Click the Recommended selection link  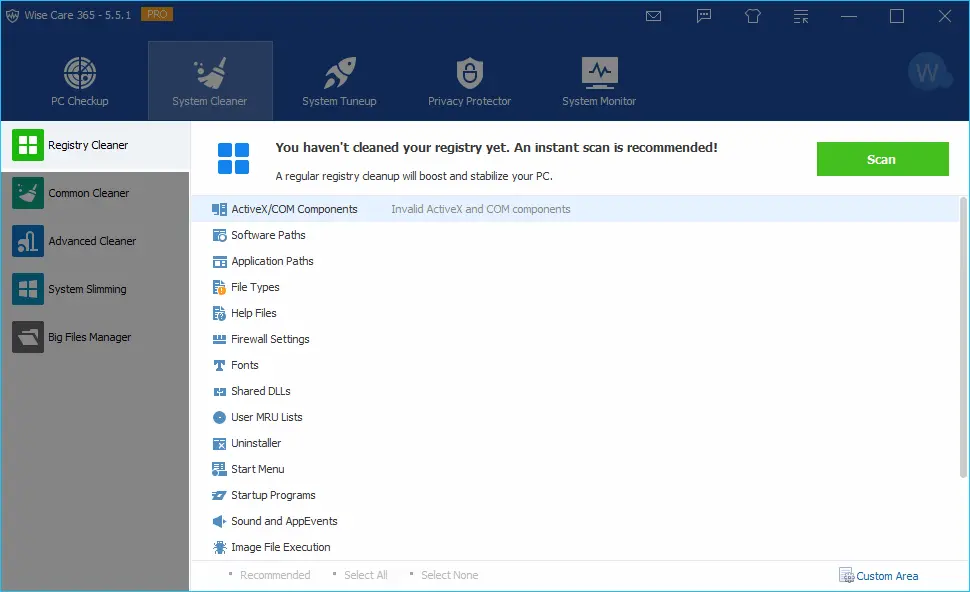275,575
